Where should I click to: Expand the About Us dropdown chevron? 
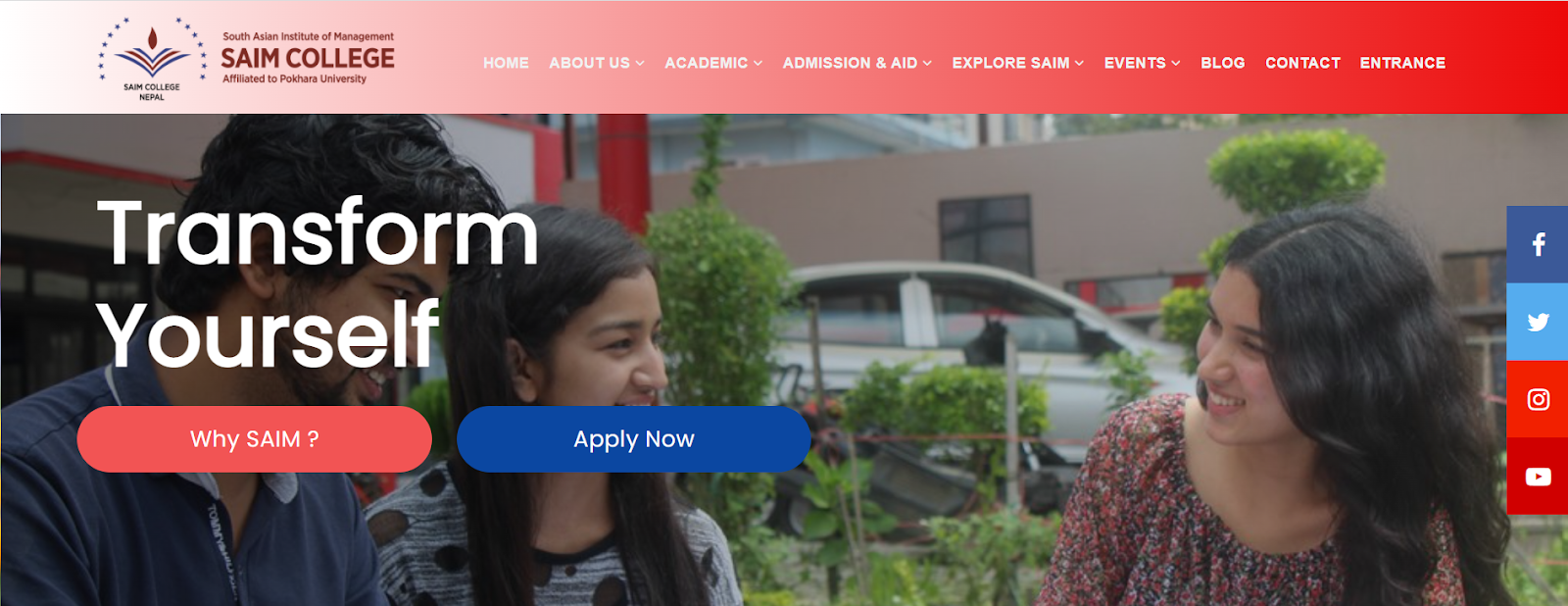[x=640, y=63]
